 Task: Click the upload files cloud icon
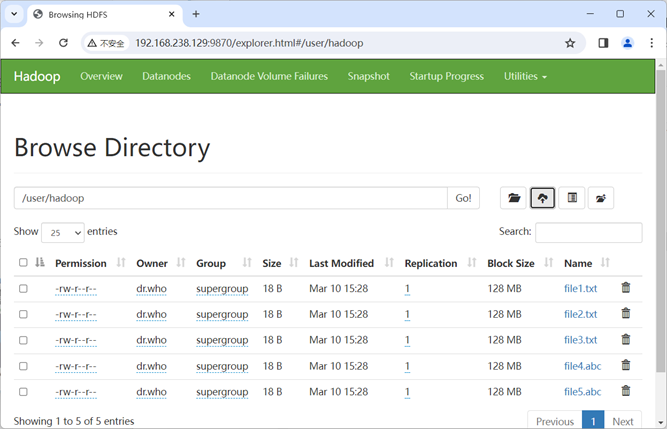[x=542, y=198]
